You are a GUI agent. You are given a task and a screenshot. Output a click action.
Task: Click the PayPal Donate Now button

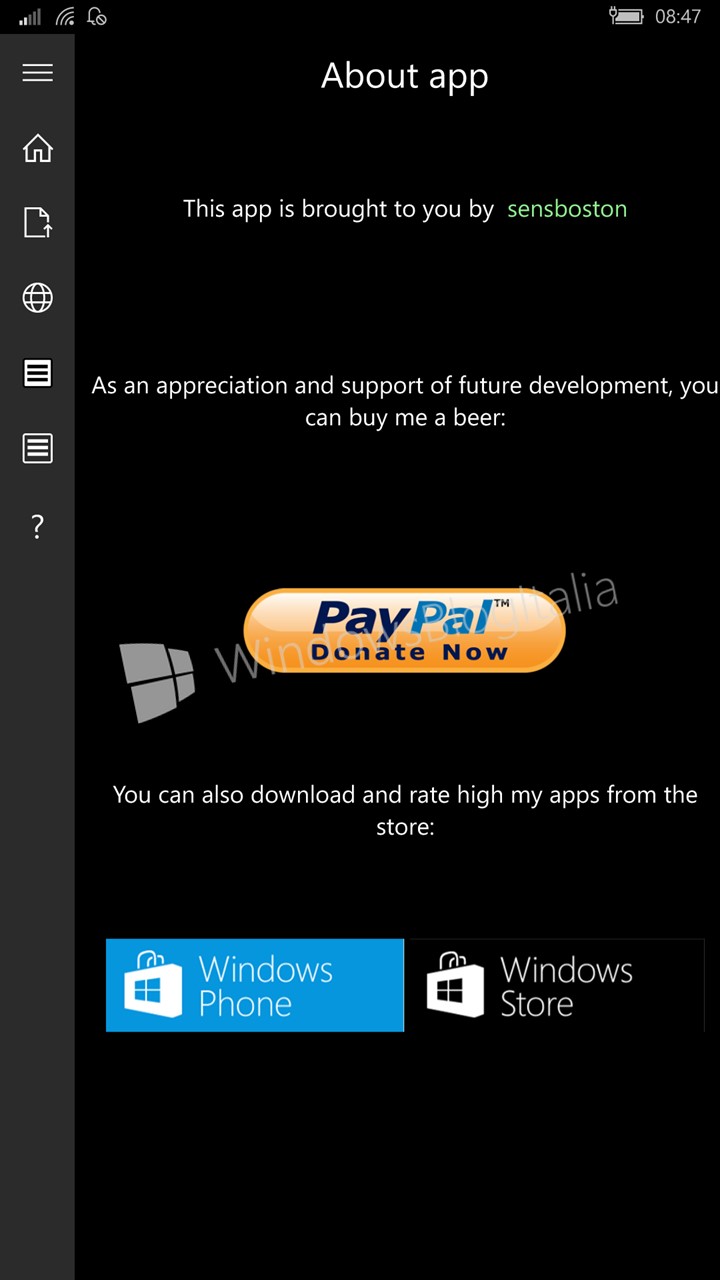[404, 630]
